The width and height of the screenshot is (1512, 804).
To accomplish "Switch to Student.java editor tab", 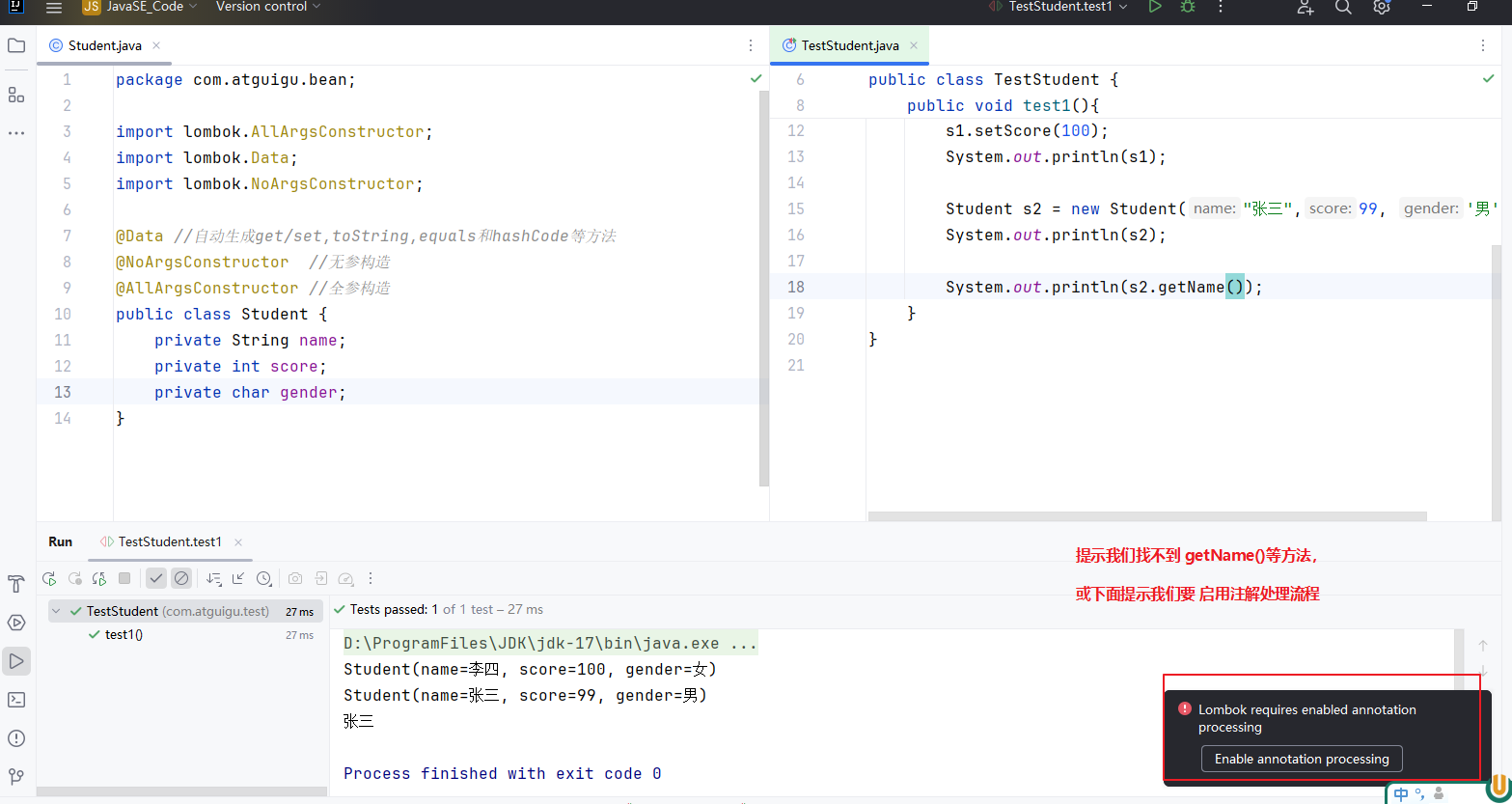I will click(x=104, y=45).
